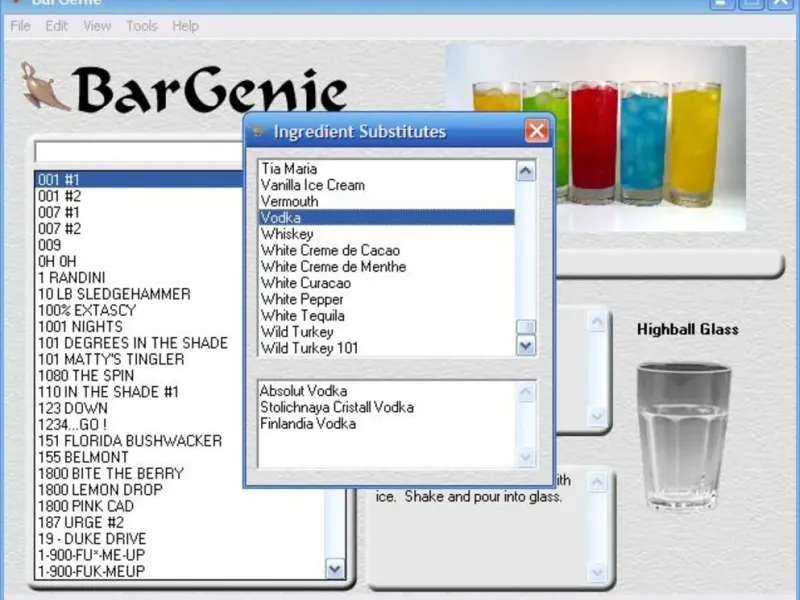This screenshot has height=600, width=800.
Task: Select drink 1001 NIGHTS
Action: tap(139, 327)
